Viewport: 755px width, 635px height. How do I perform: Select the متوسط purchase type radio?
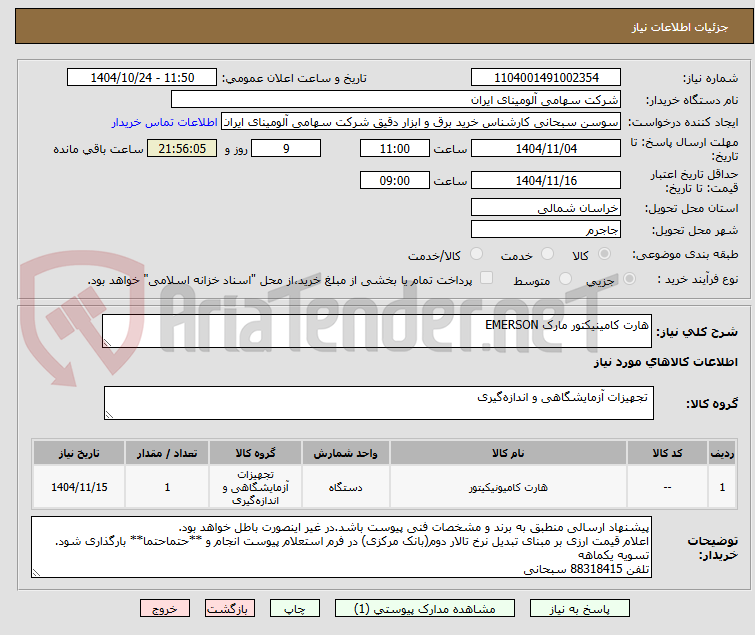[x=565, y=279]
